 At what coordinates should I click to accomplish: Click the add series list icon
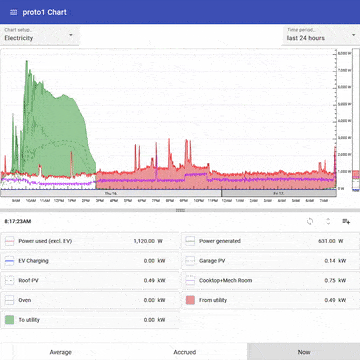point(346,221)
